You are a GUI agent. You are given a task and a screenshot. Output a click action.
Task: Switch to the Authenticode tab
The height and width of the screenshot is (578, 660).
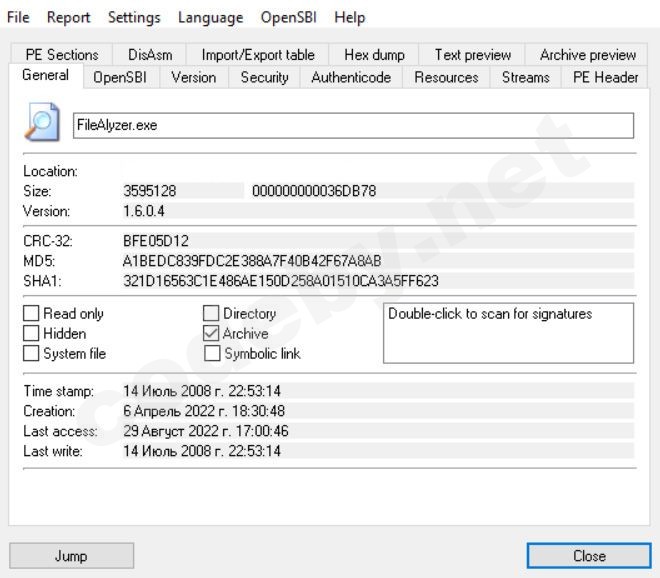pyautogui.click(x=351, y=77)
